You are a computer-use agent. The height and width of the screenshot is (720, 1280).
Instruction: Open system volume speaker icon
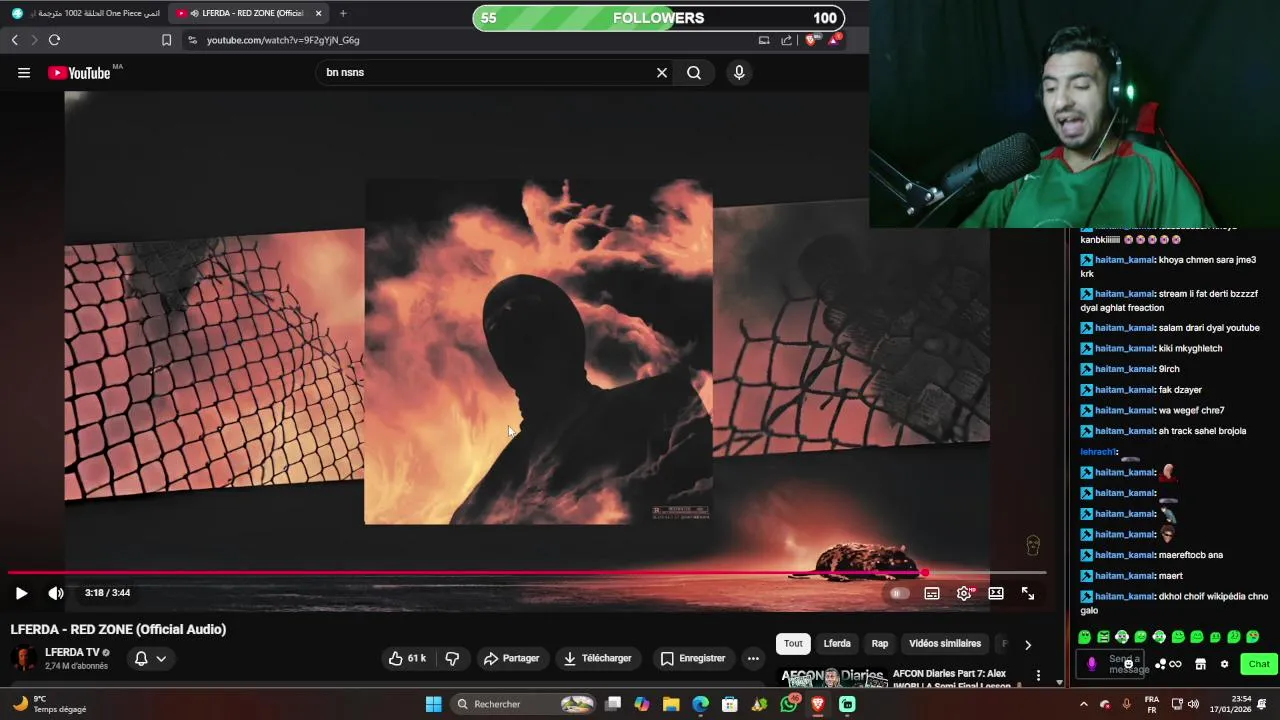click(x=1193, y=704)
